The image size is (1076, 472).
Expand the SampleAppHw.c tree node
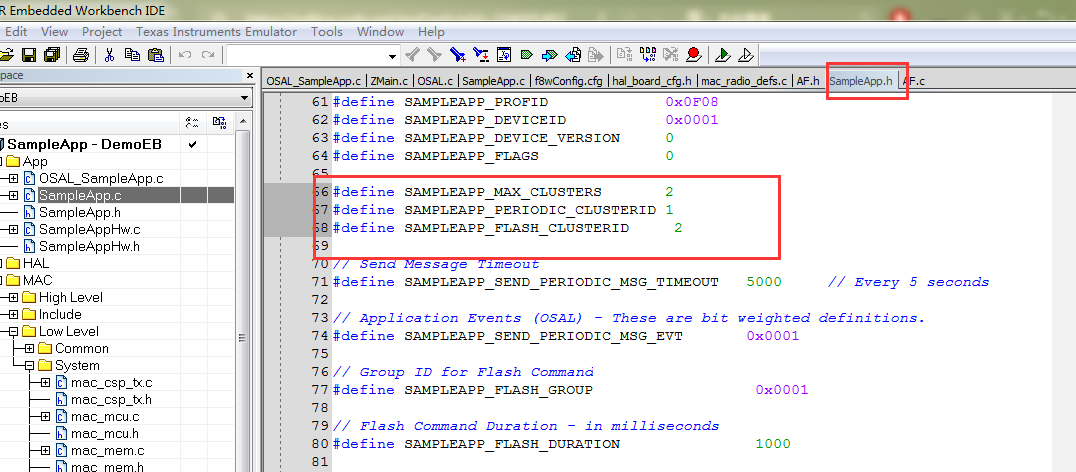point(12,229)
